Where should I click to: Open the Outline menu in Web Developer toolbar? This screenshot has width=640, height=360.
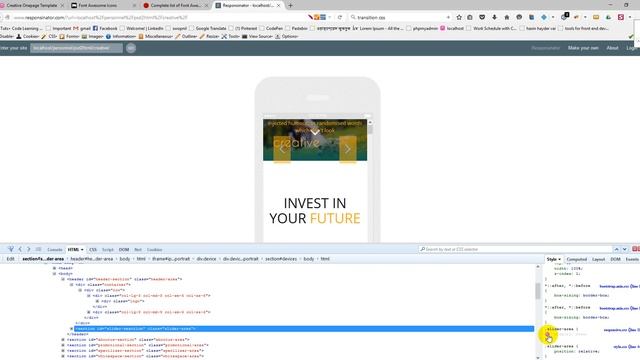[x=186, y=36]
